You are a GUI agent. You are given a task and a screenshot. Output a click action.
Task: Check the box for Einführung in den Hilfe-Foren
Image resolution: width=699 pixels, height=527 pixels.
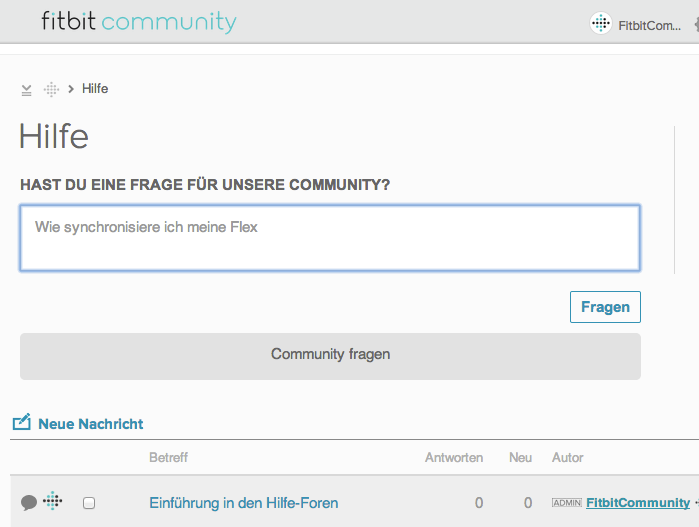pos(89,503)
